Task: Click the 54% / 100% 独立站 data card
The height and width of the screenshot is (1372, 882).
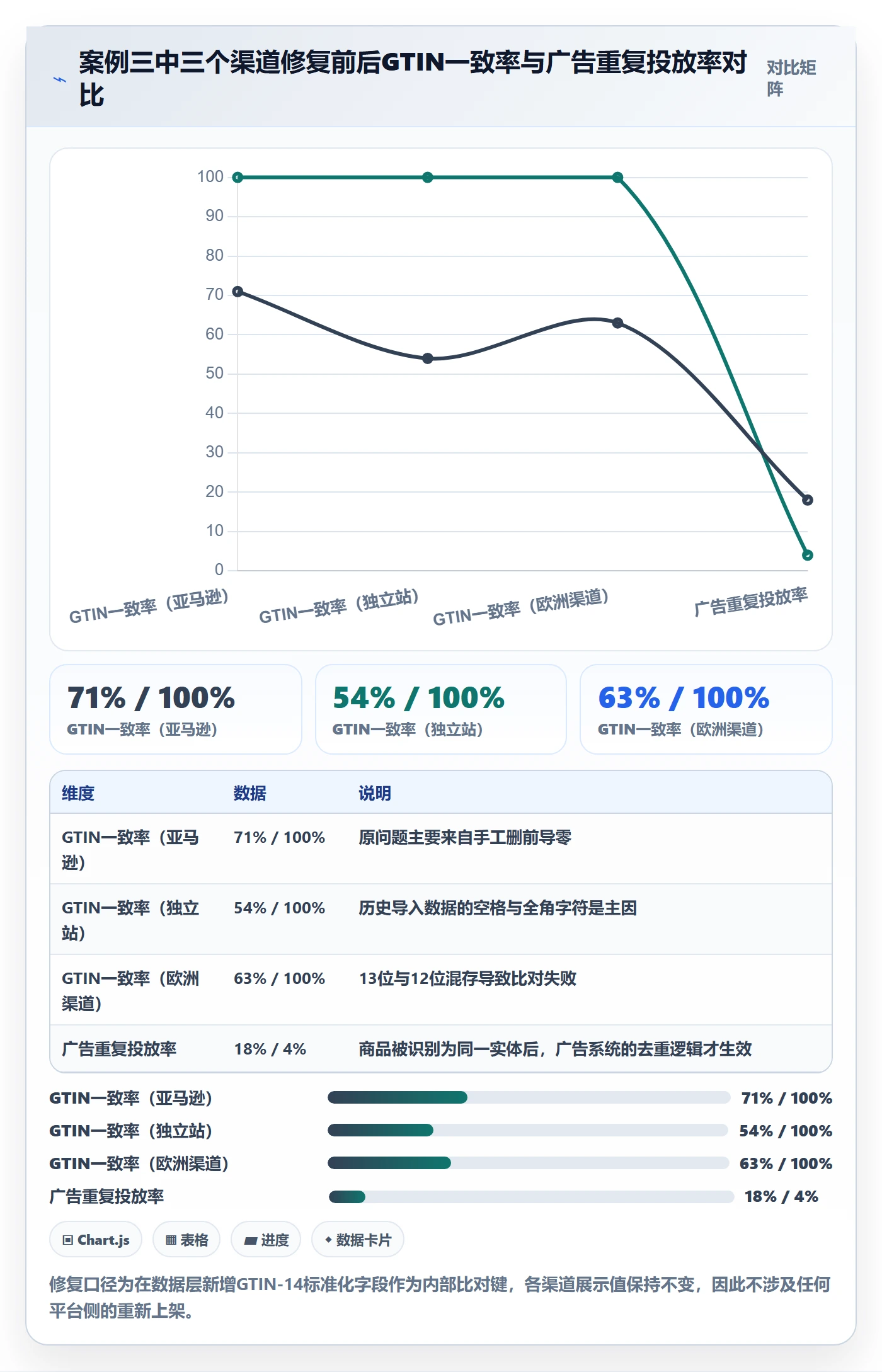Action: 441,709
